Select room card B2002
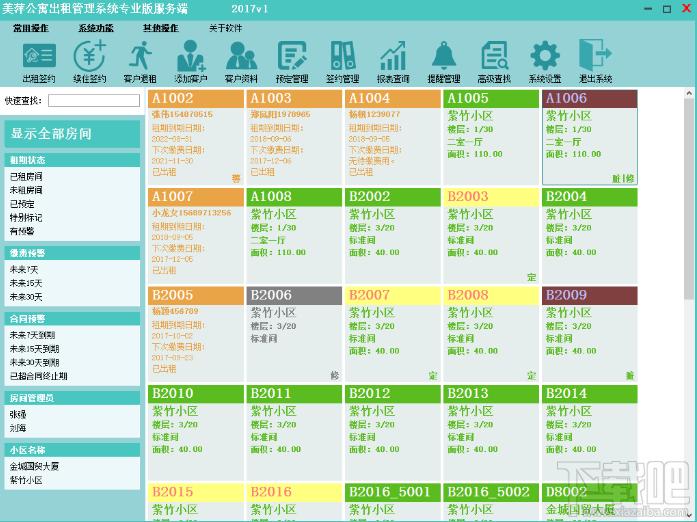This screenshot has height=522, width=697. click(393, 236)
